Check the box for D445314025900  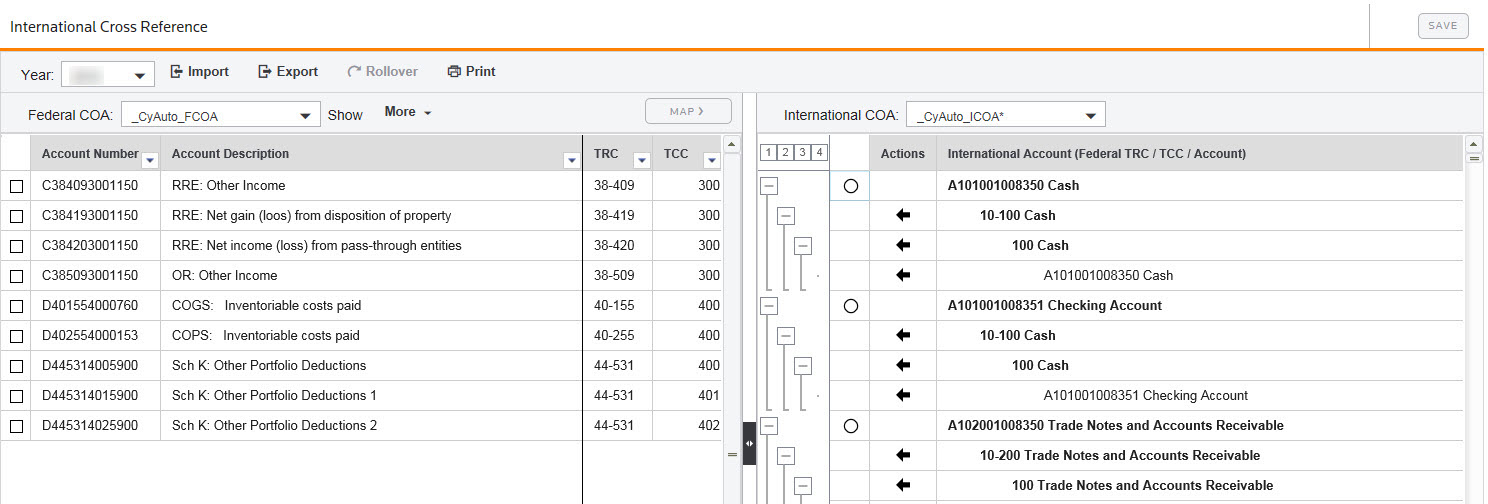16,426
